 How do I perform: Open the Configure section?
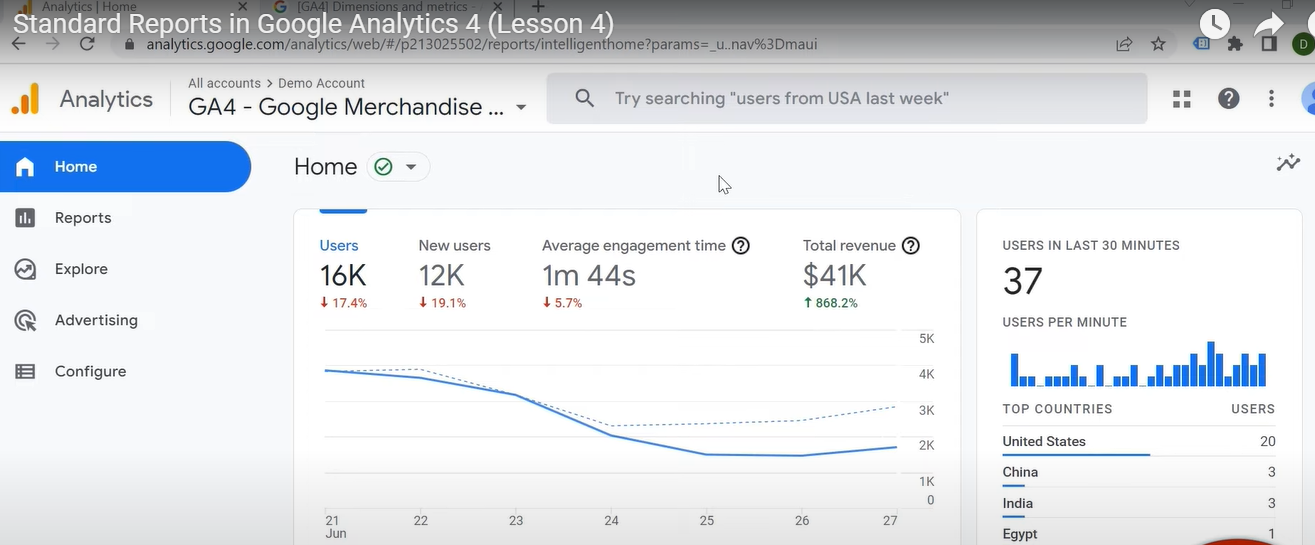tap(90, 371)
